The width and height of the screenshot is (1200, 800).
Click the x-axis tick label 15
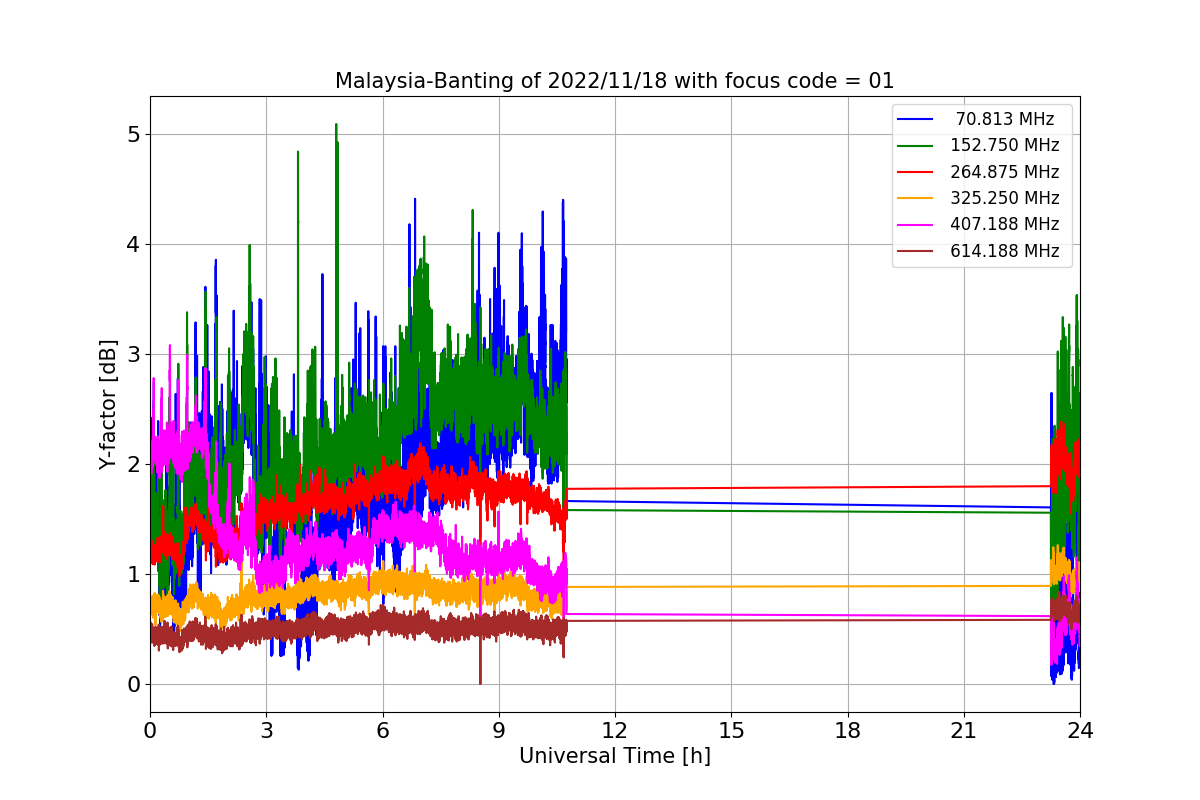[731, 730]
